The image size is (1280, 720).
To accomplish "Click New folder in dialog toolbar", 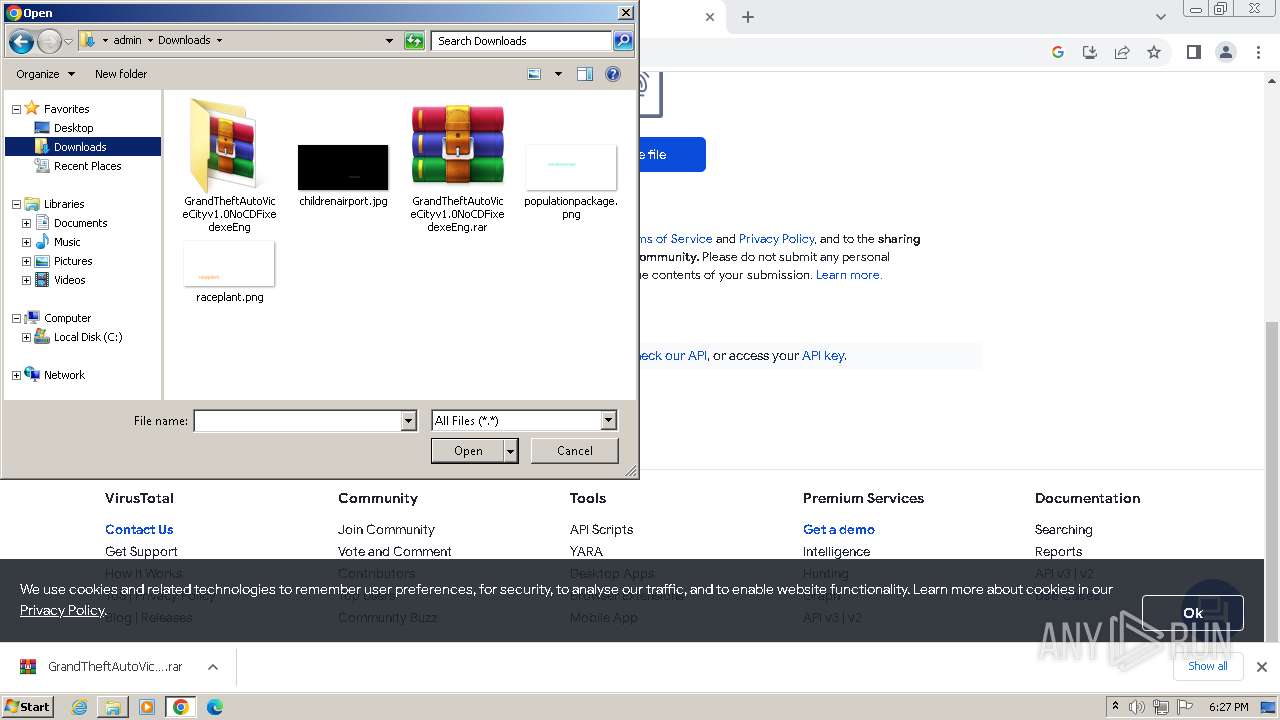I will coord(121,74).
